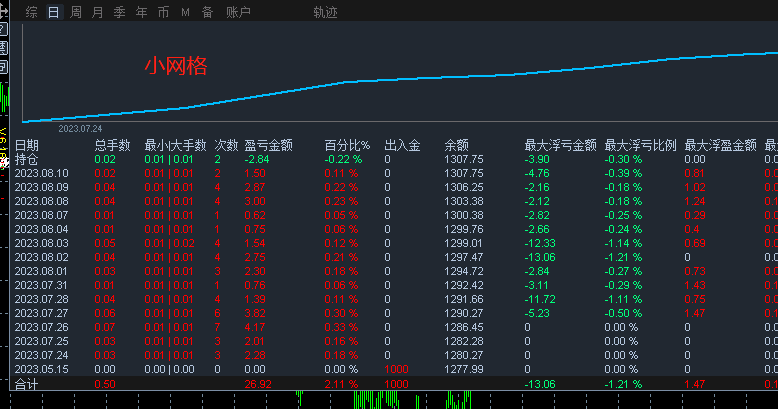Select the 2023.07.31 date row

pos(393,285)
